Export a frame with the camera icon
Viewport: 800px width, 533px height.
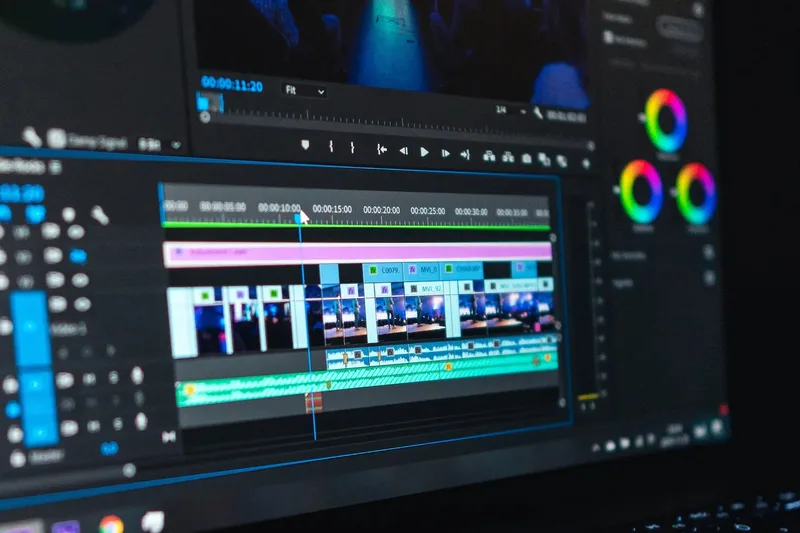pos(527,159)
